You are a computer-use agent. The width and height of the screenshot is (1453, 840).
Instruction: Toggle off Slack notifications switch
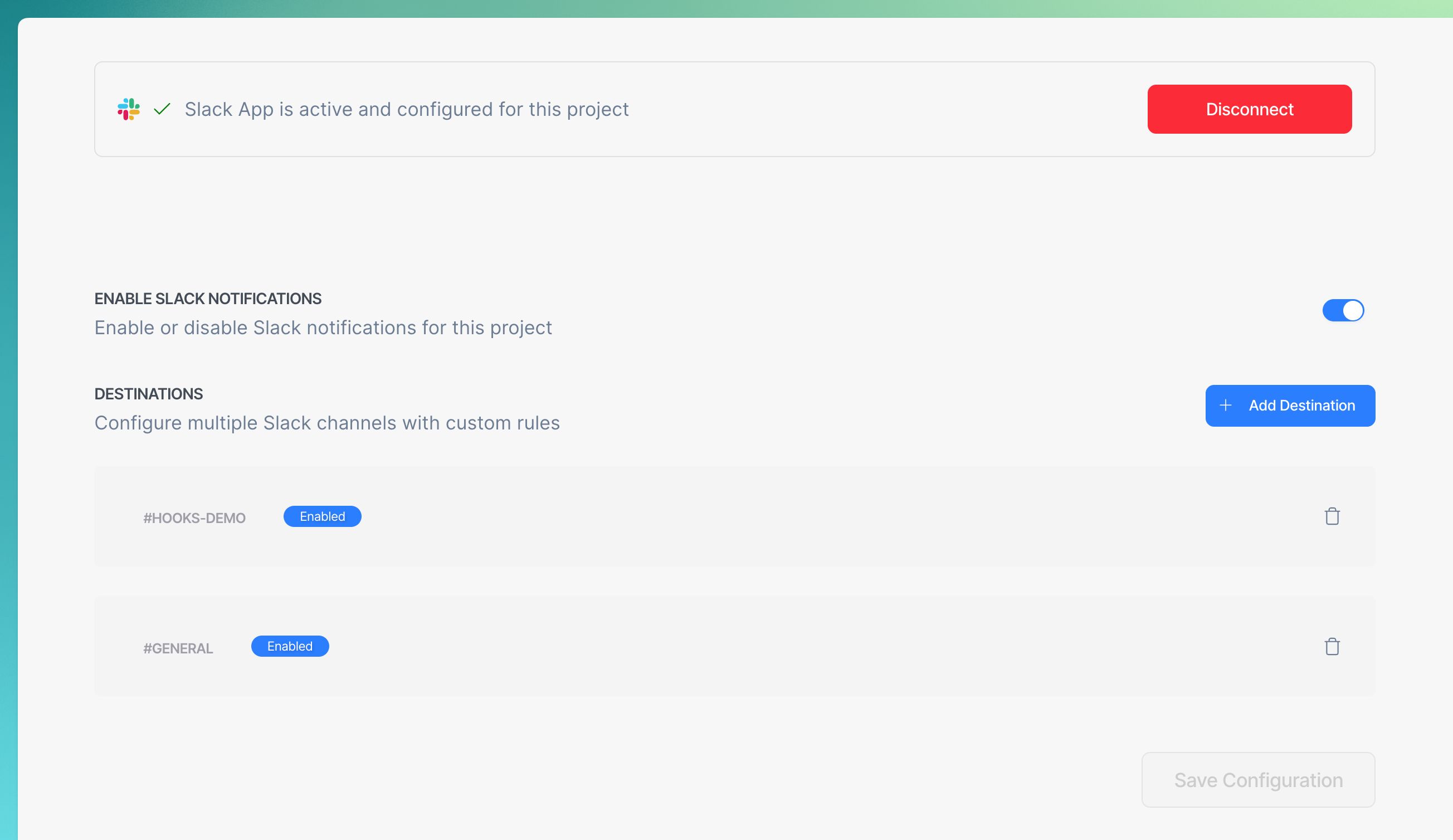pos(1343,310)
